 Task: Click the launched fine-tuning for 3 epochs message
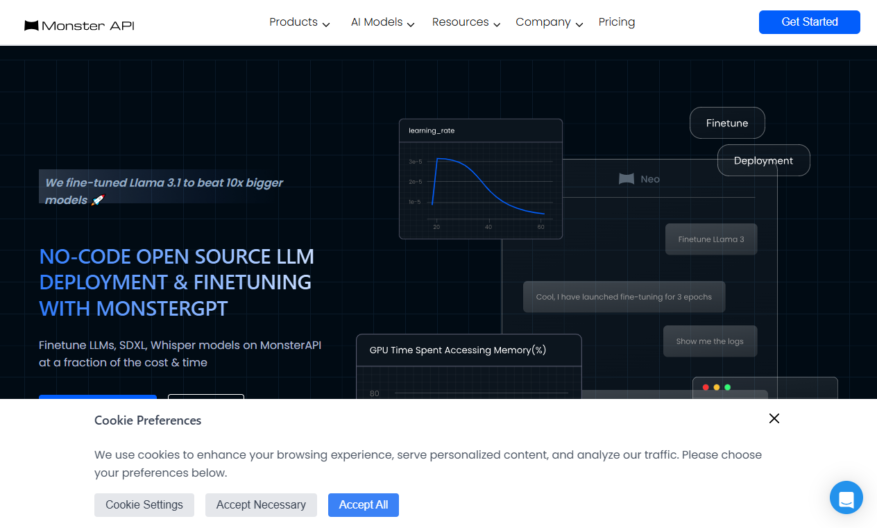[624, 297]
